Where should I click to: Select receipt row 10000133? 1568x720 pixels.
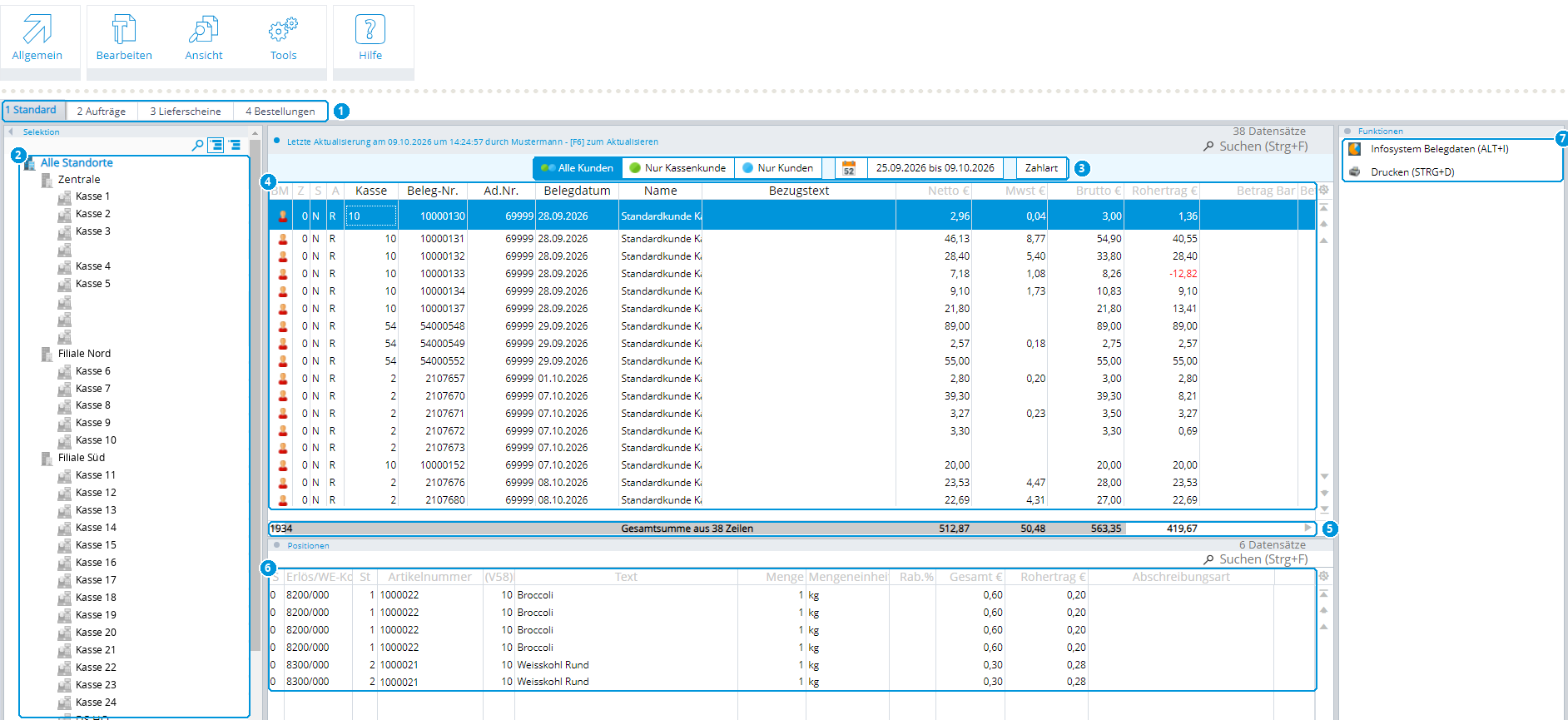(x=791, y=274)
